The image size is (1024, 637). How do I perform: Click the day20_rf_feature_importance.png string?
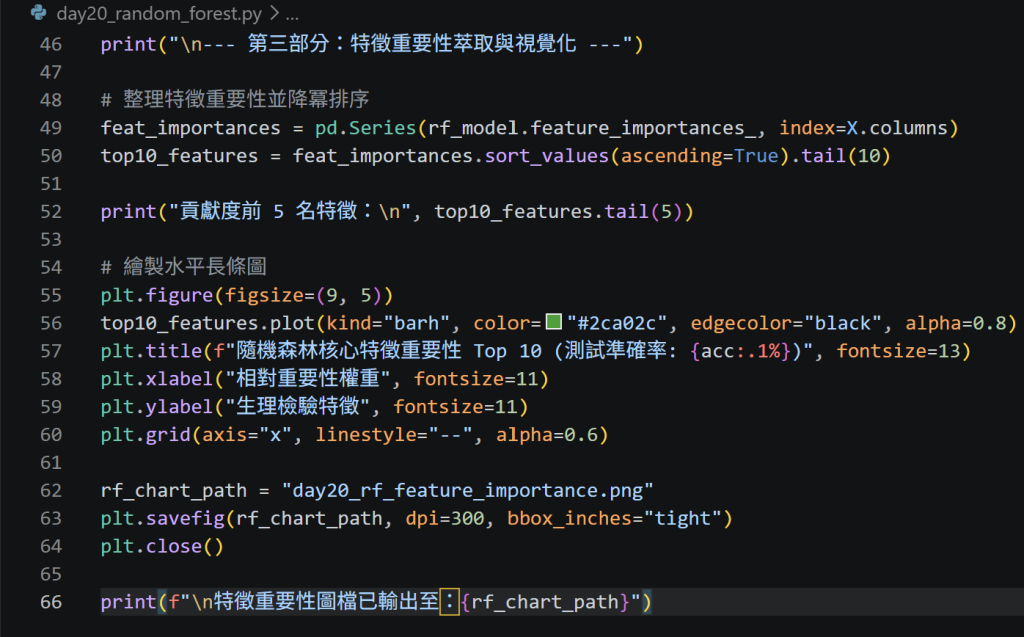click(468, 491)
